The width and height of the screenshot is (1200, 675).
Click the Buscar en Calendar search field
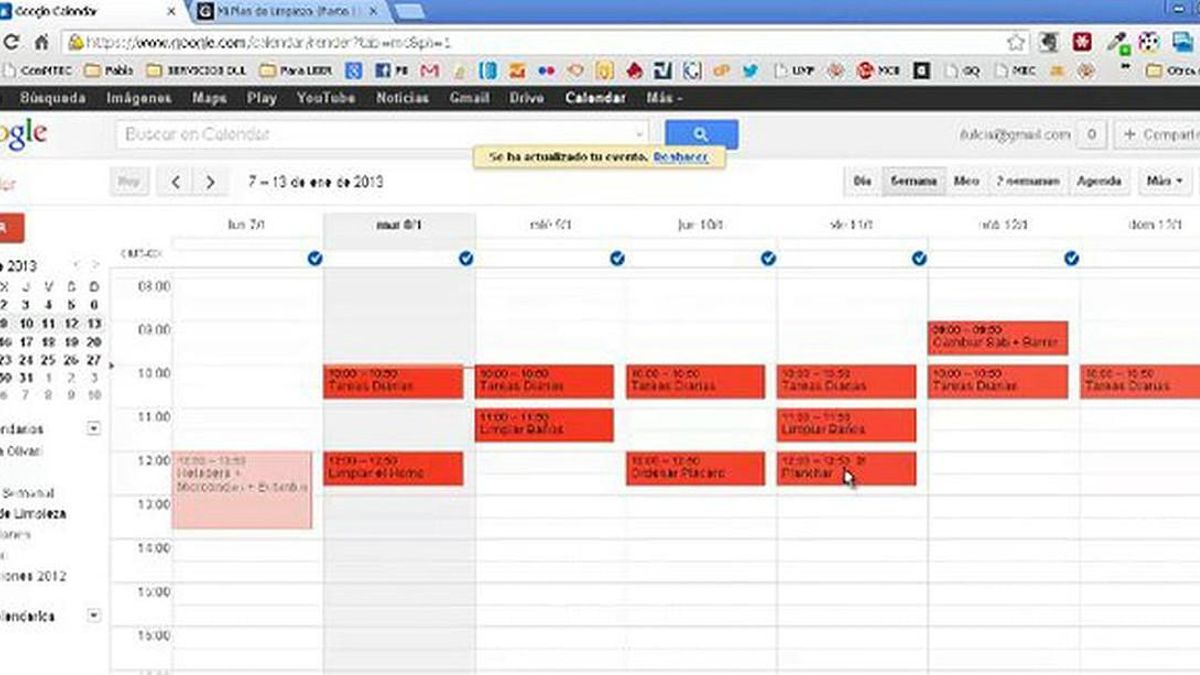382,134
